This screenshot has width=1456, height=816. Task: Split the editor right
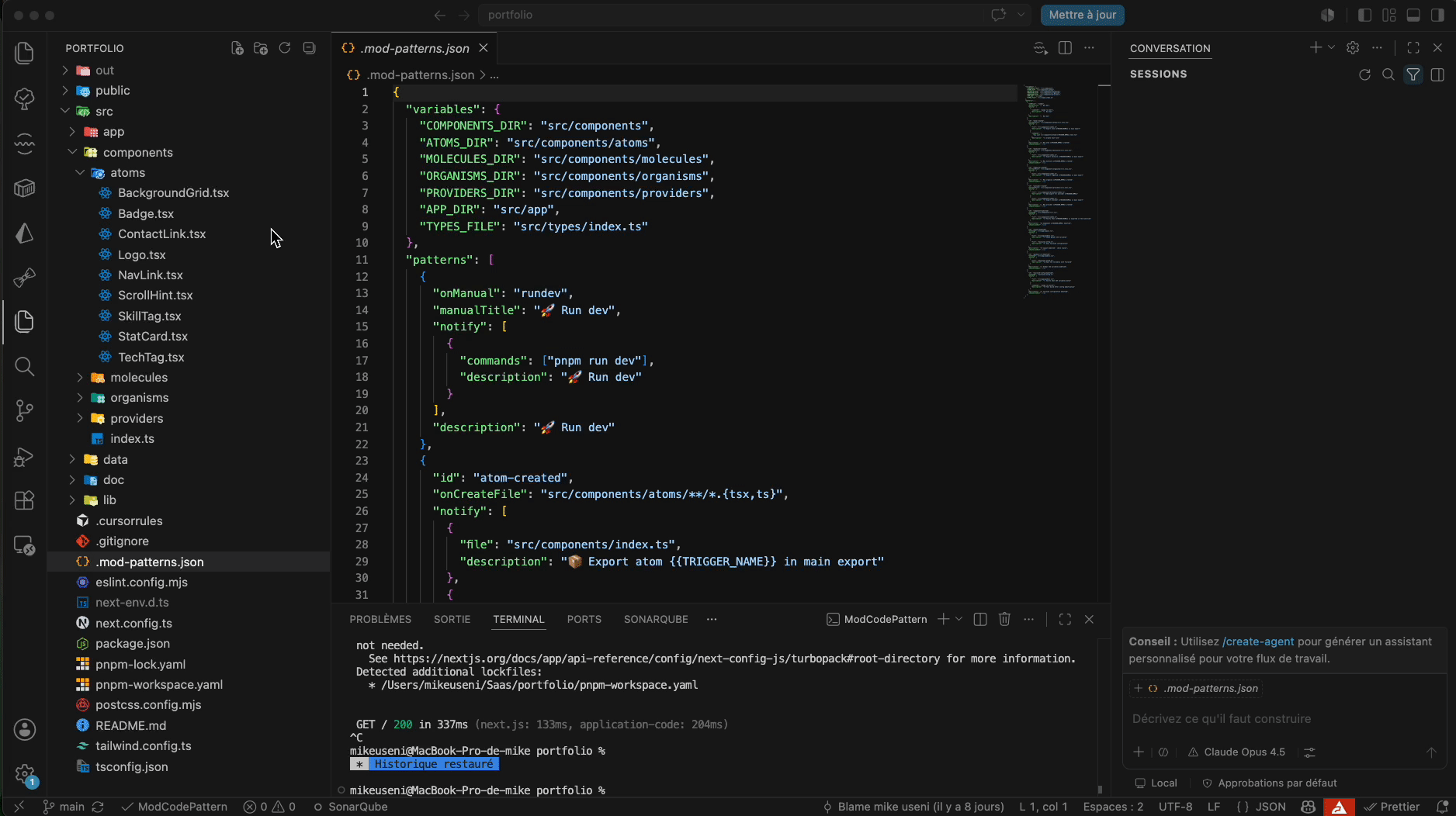pos(1065,48)
